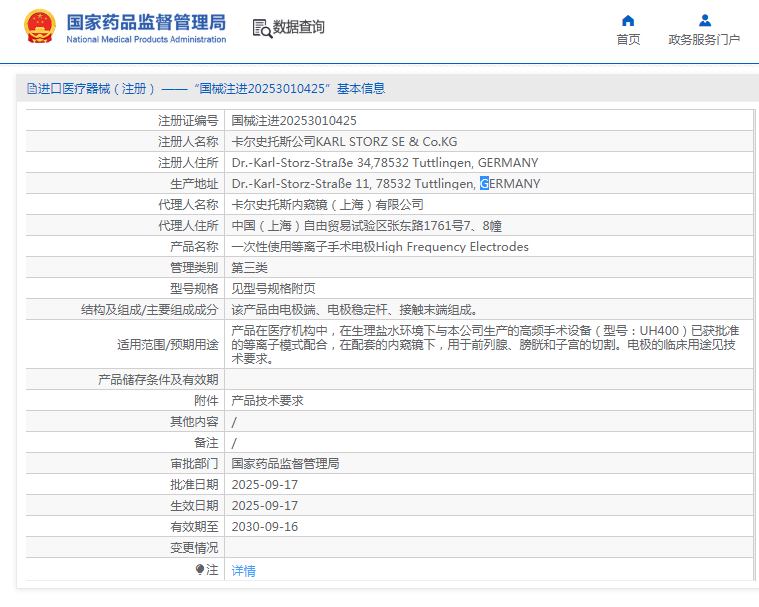Click 产品技术要求 attachment value
The image size is (759, 607).
pyautogui.click(x=267, y=401)
